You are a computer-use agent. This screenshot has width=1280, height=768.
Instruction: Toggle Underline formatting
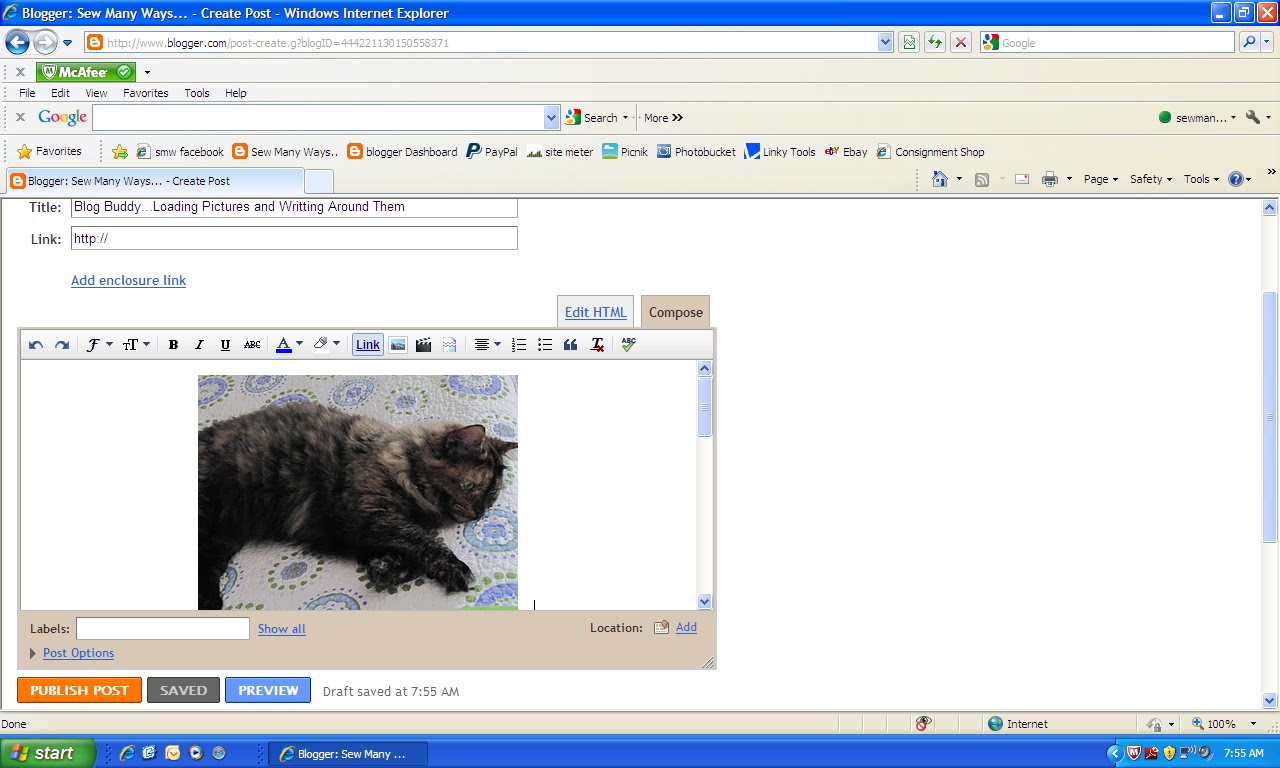point(225,345)
